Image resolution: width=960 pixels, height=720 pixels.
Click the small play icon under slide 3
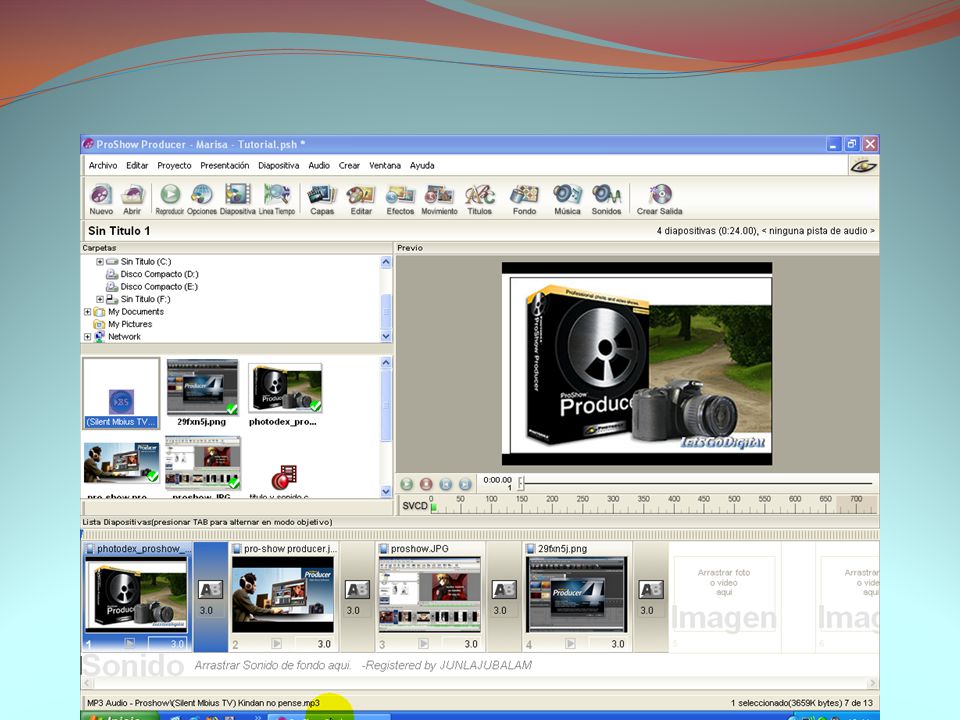pyautogui.click(x=424, y=643)
